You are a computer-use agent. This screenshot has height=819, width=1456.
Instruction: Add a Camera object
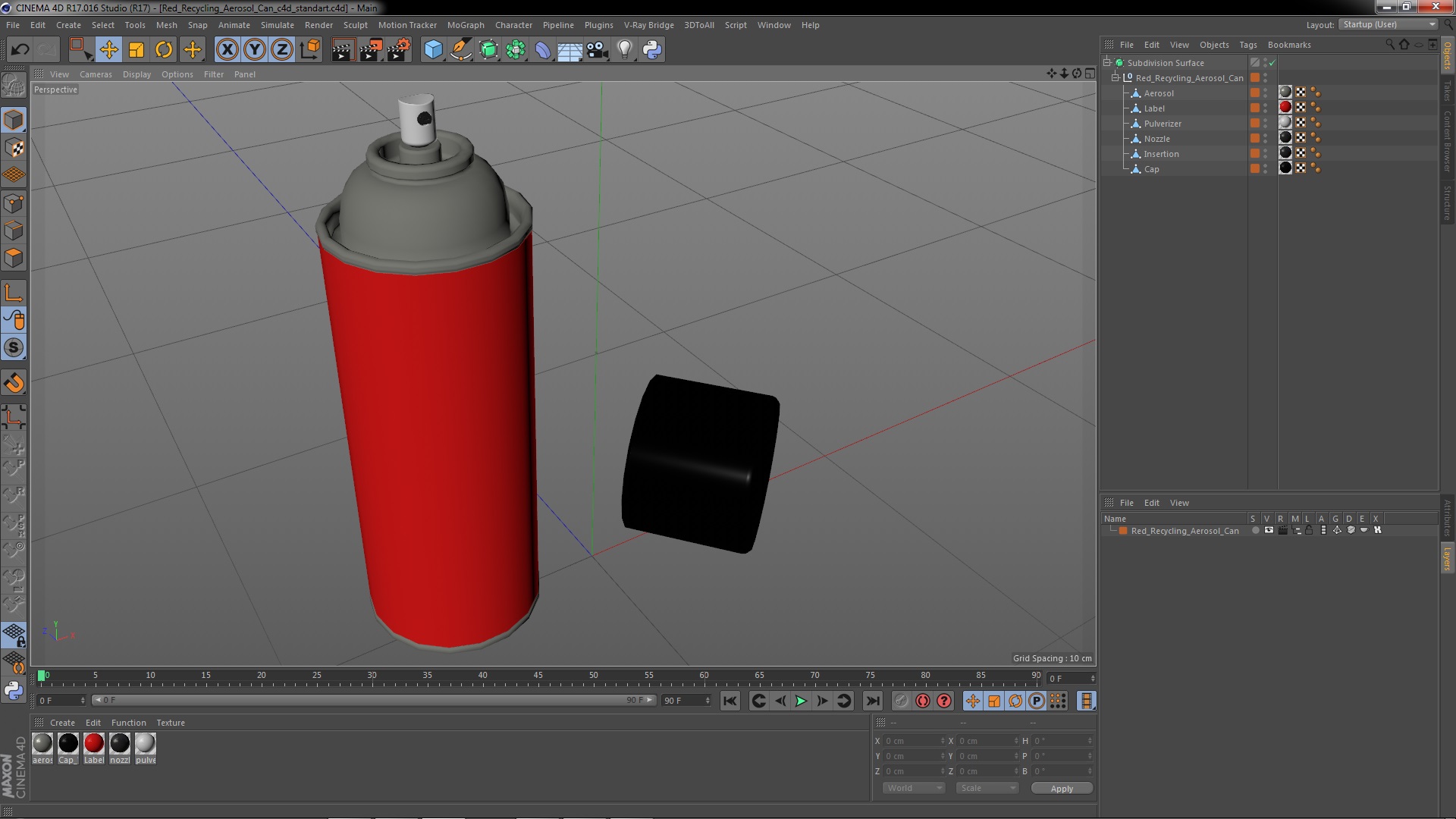pos(597,50)
